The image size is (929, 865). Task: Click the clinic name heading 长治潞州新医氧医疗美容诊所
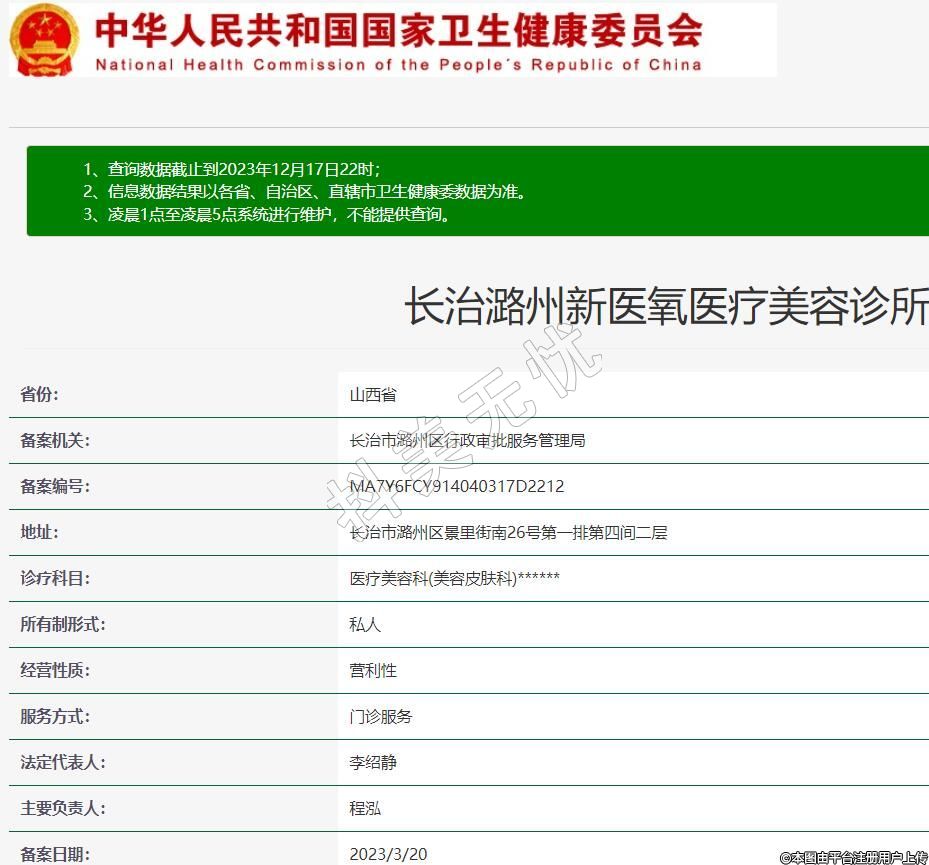[665, 306]
